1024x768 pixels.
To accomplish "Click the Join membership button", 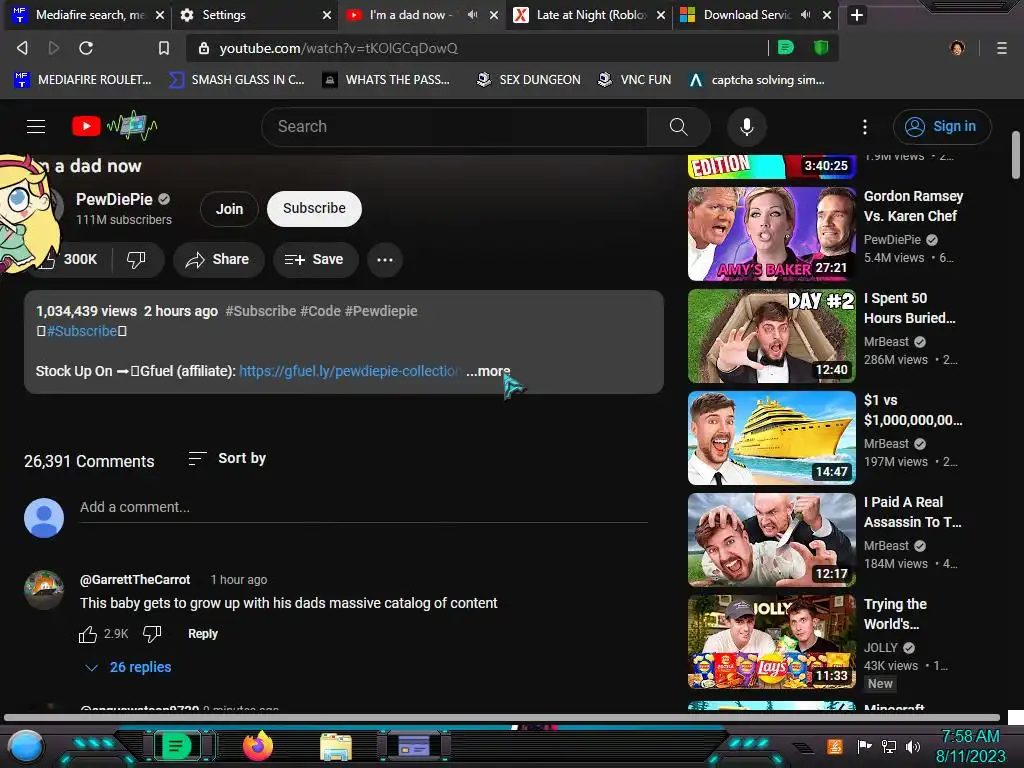I will [229, 209].
